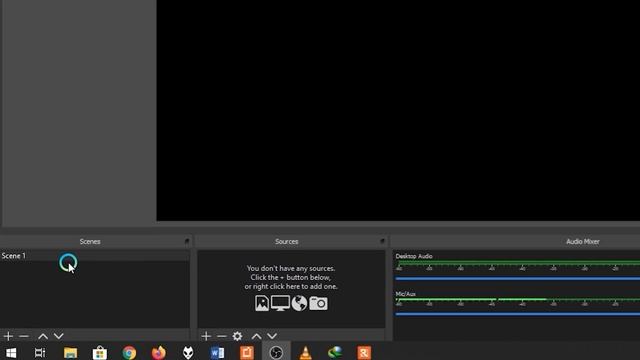Click the OBS Studio taskbar icon
The height and width of the screenshot is (360, 640).
click(276, 353)
